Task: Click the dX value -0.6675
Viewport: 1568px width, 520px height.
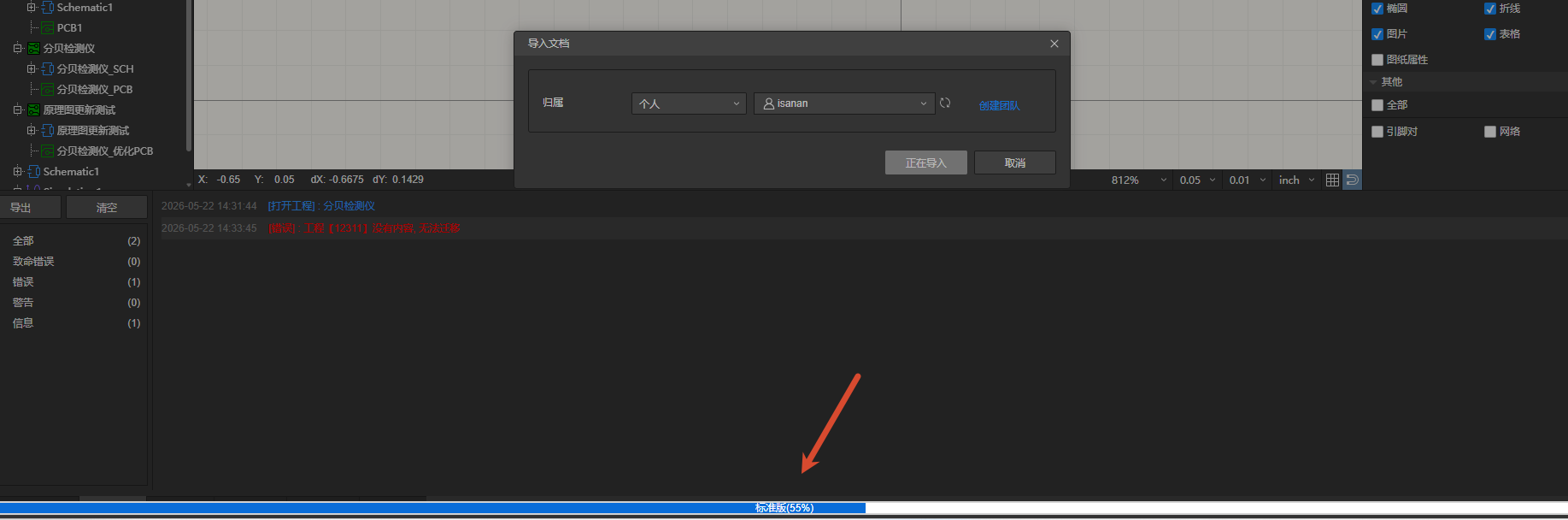Action: click(346, 180)
